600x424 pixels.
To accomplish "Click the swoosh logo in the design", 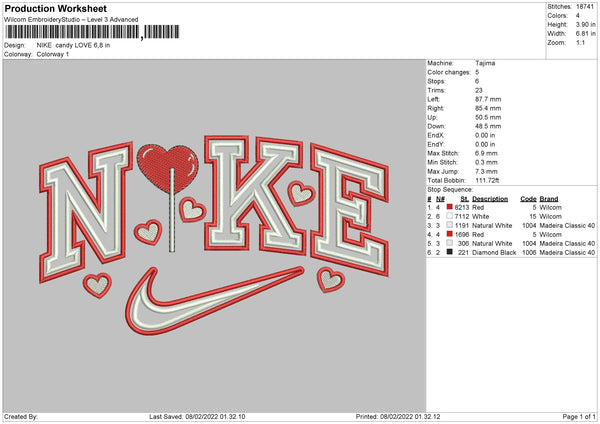I will coord(214,301).
